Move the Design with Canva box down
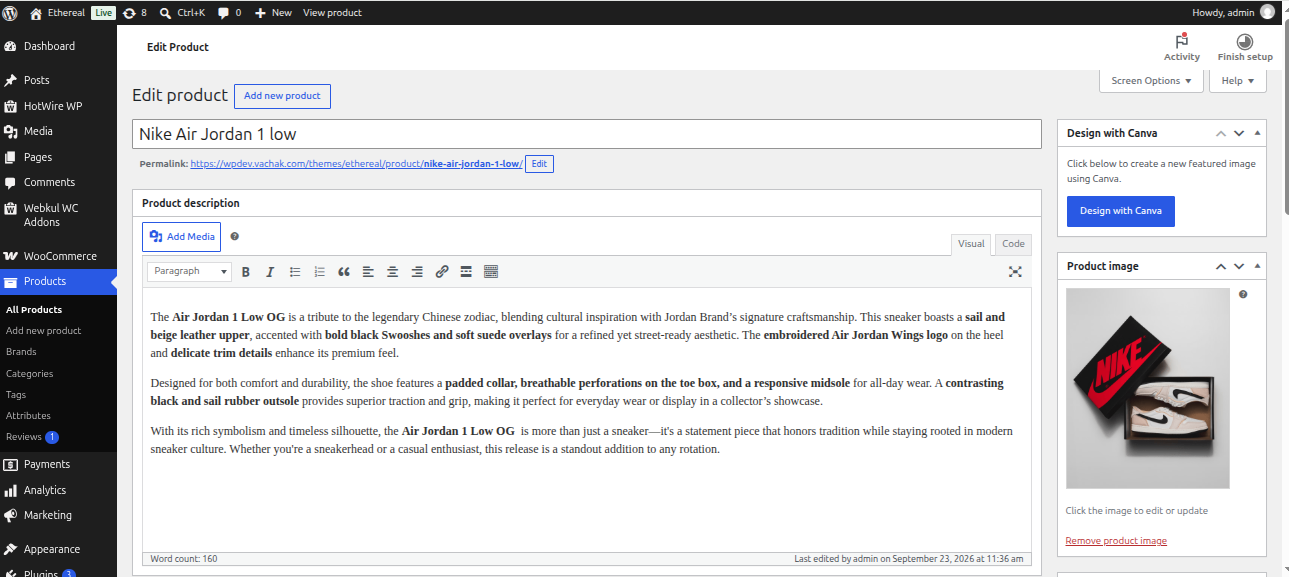The image size is (1289, 577). (x=1239, y=133)
